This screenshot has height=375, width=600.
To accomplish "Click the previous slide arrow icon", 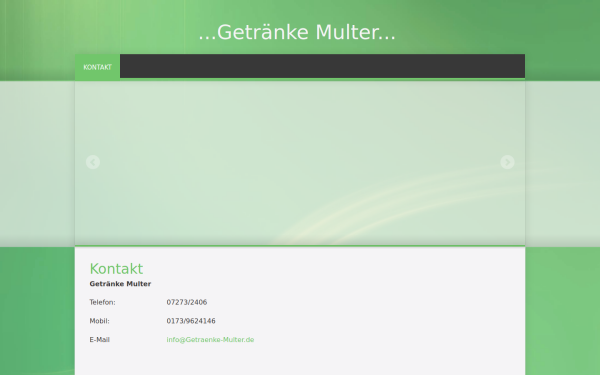I will point(93,162).
